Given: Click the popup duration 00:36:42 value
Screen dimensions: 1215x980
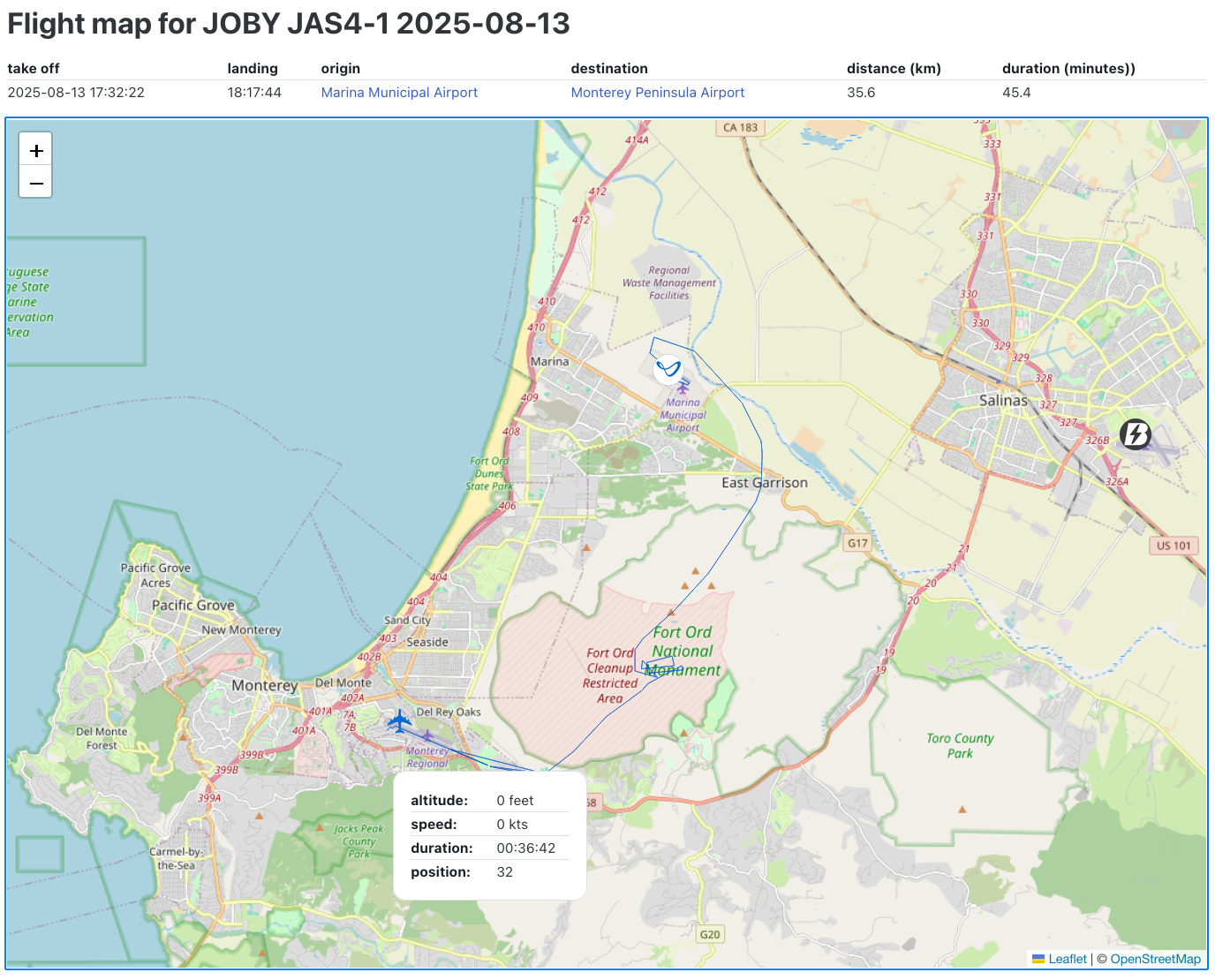Looking at the screenshot, I should [x=526, y=848].
